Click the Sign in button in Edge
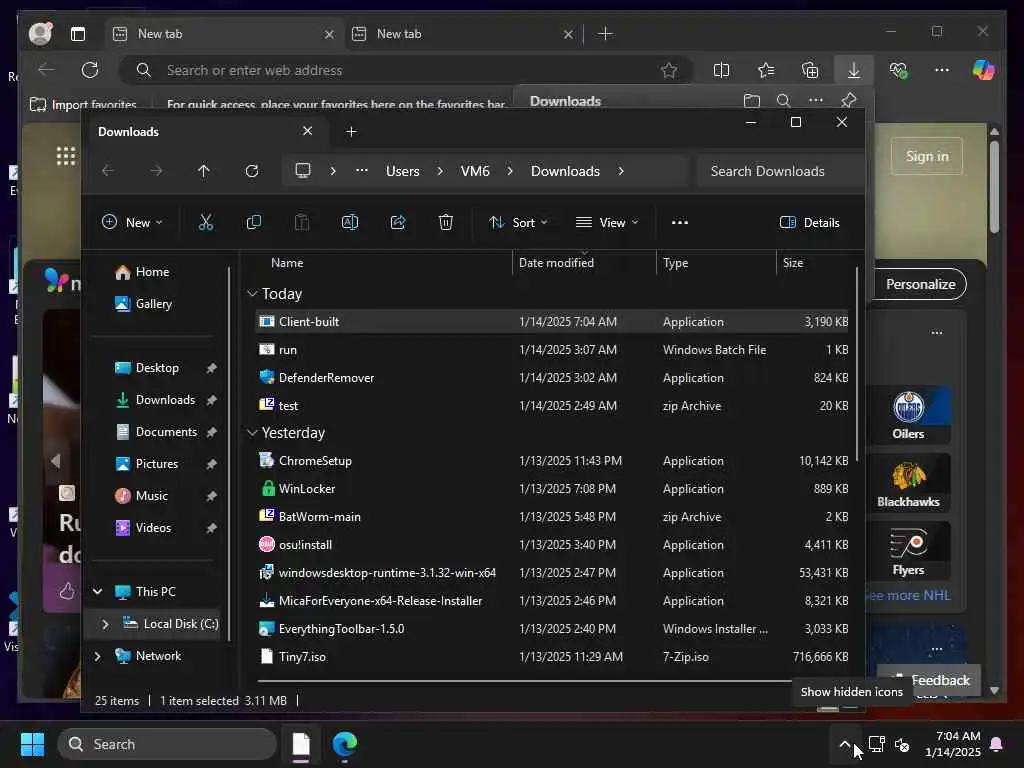1024x768 pixels. [927, 156]
